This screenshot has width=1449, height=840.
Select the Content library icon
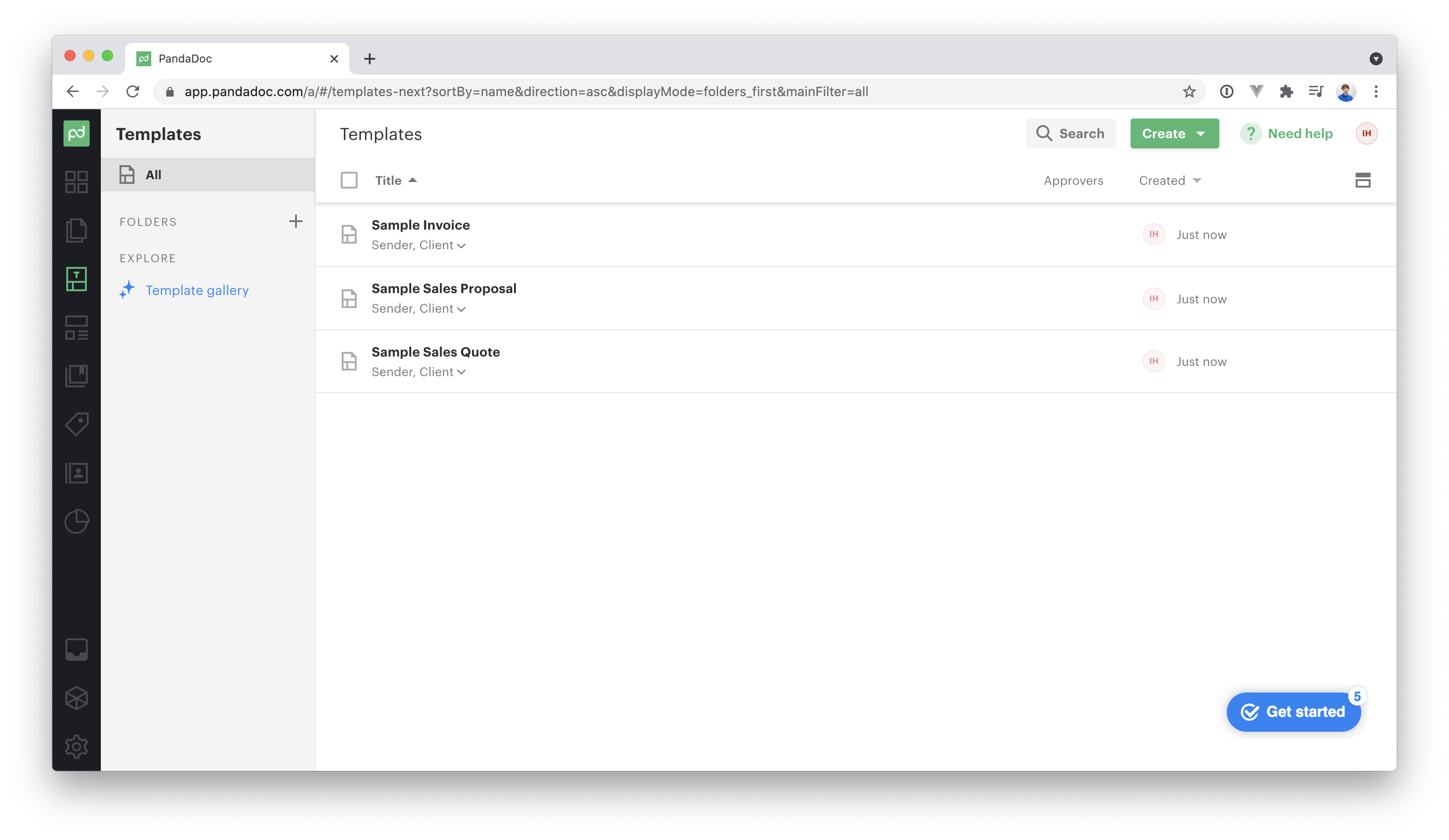(78, 376)
